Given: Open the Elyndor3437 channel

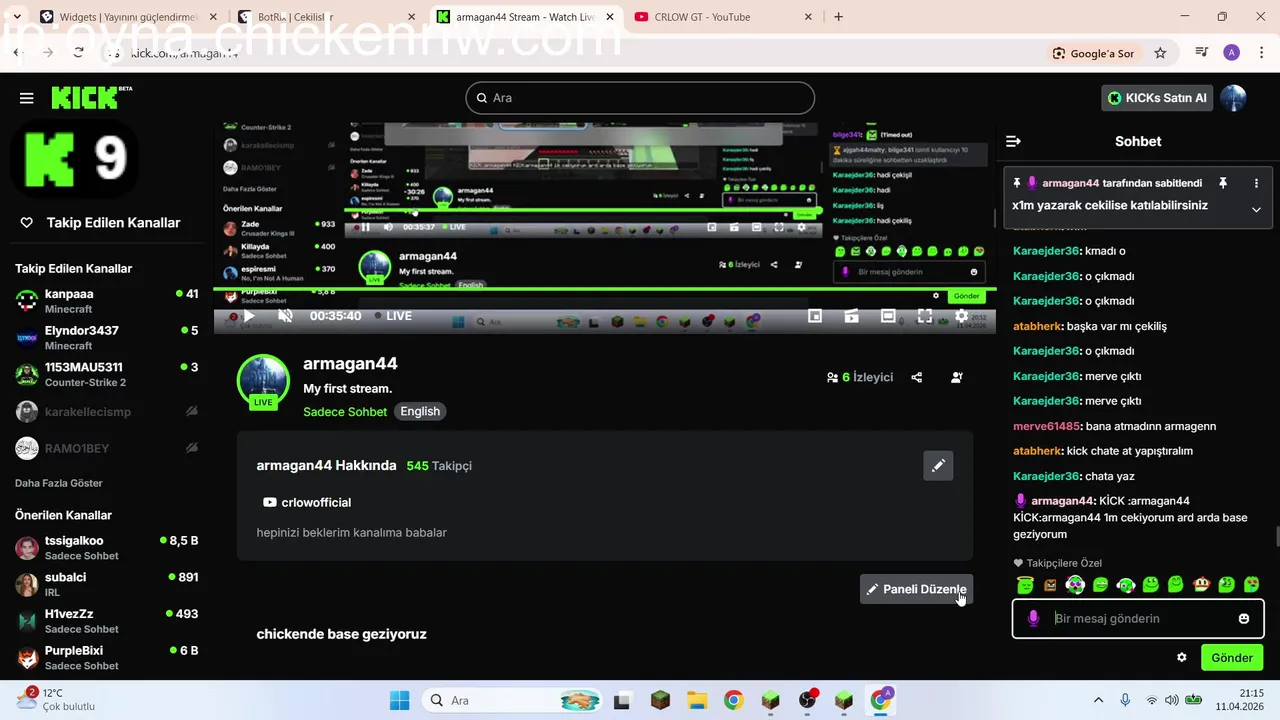Looking at the screenshot, I should 107,338.
